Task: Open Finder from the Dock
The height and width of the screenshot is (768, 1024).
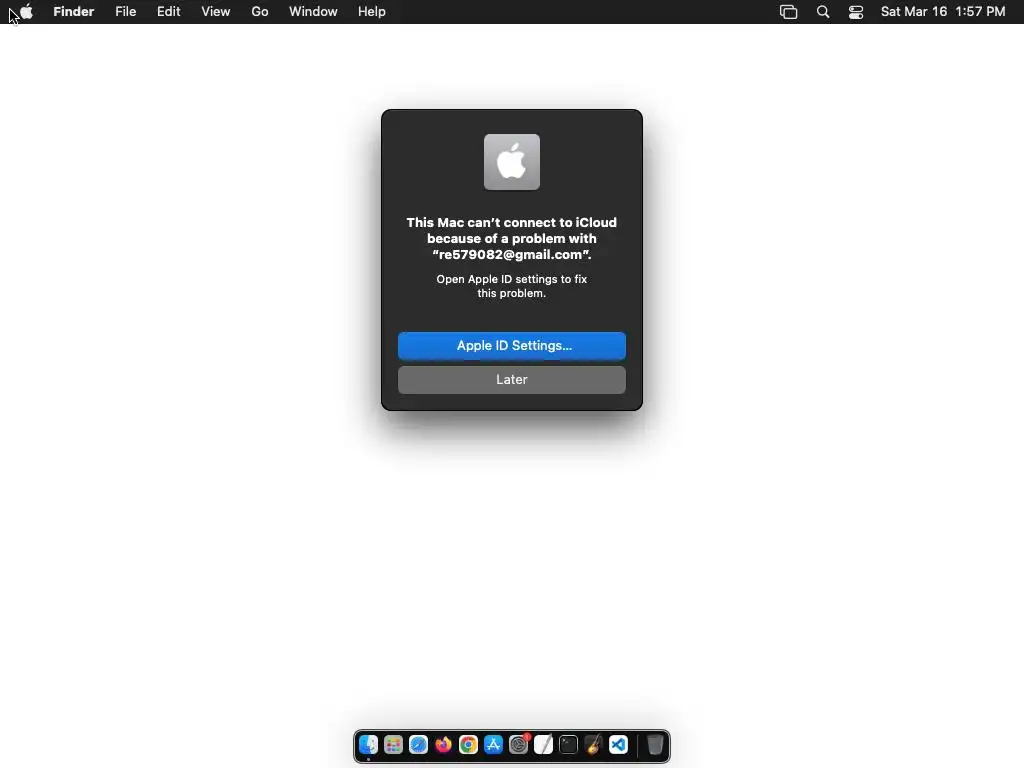Action: (x=368, y=744)
